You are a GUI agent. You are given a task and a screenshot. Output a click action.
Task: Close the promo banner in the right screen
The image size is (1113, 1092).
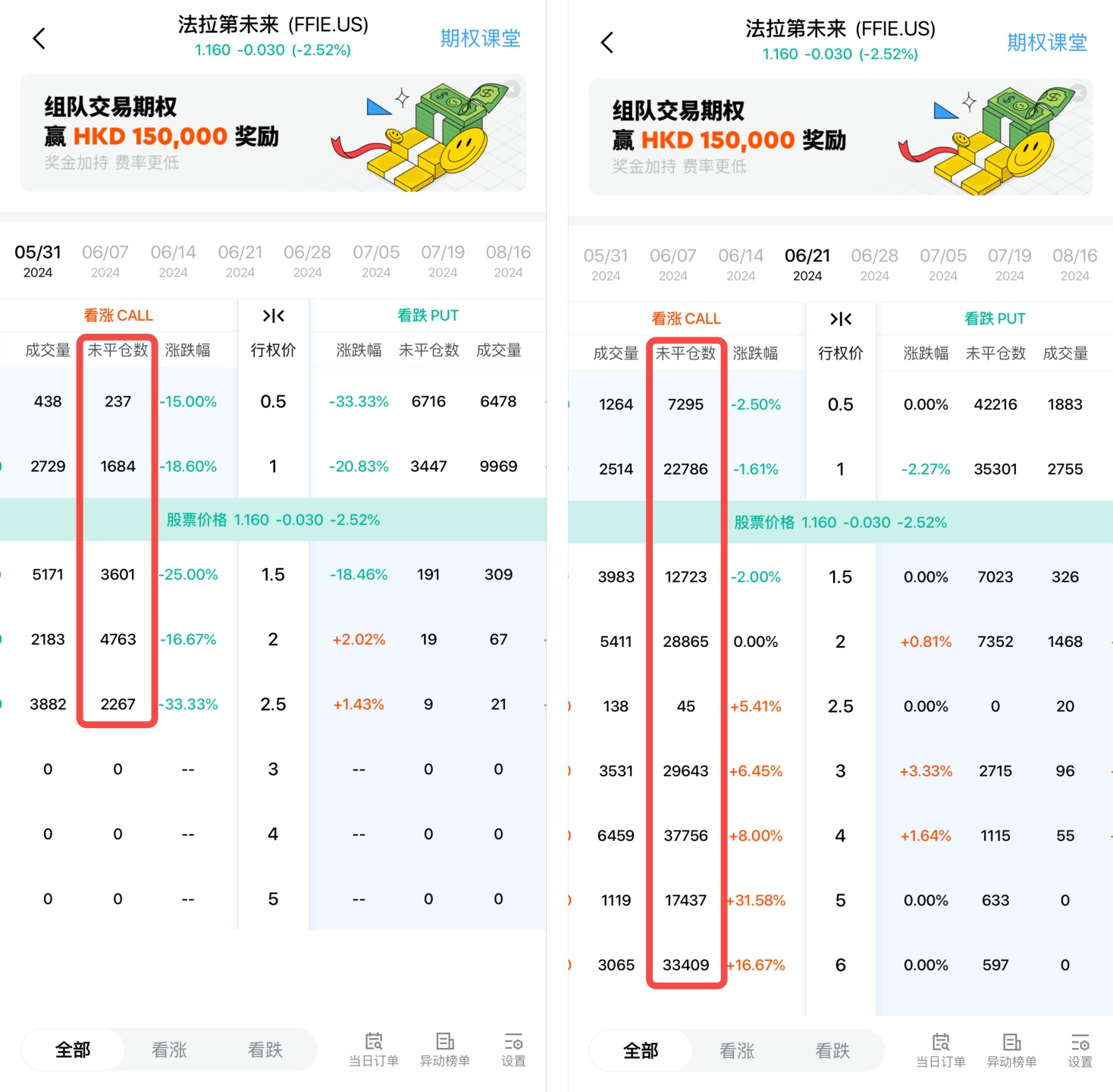[x=1078, y=93]
